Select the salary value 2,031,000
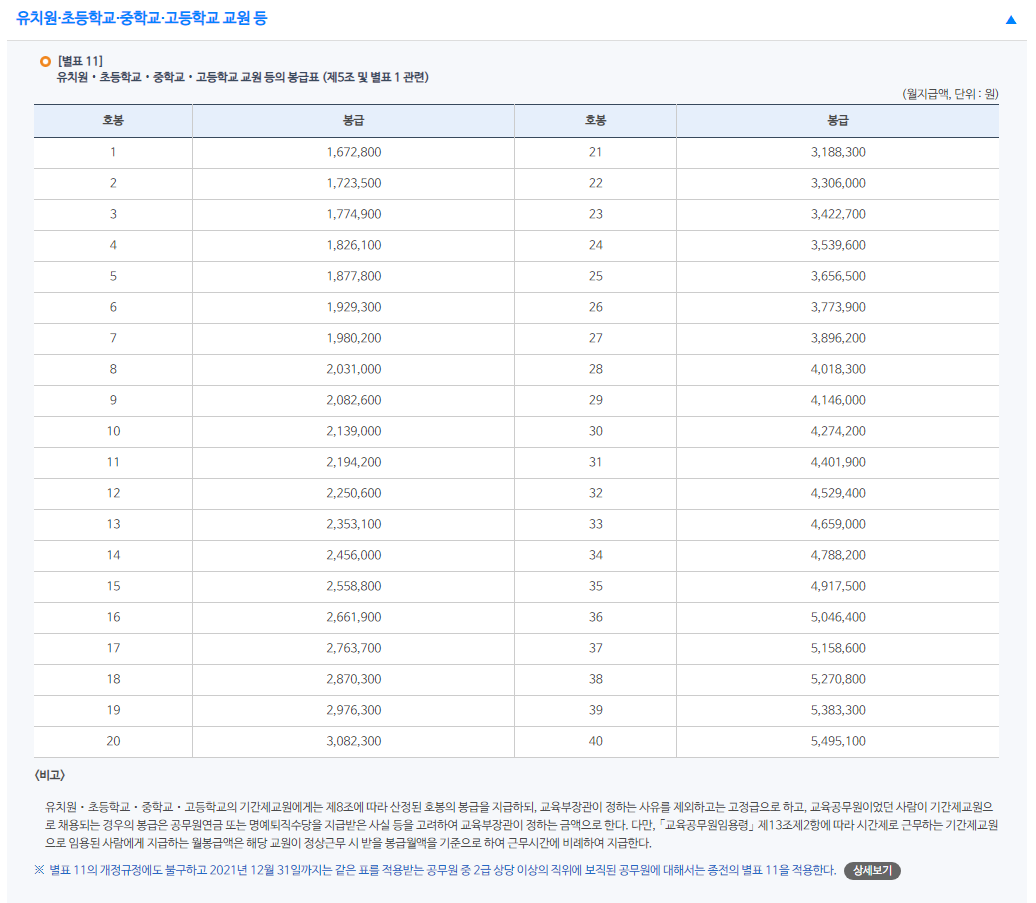The image size is (1036, 903). pos(353,369)
